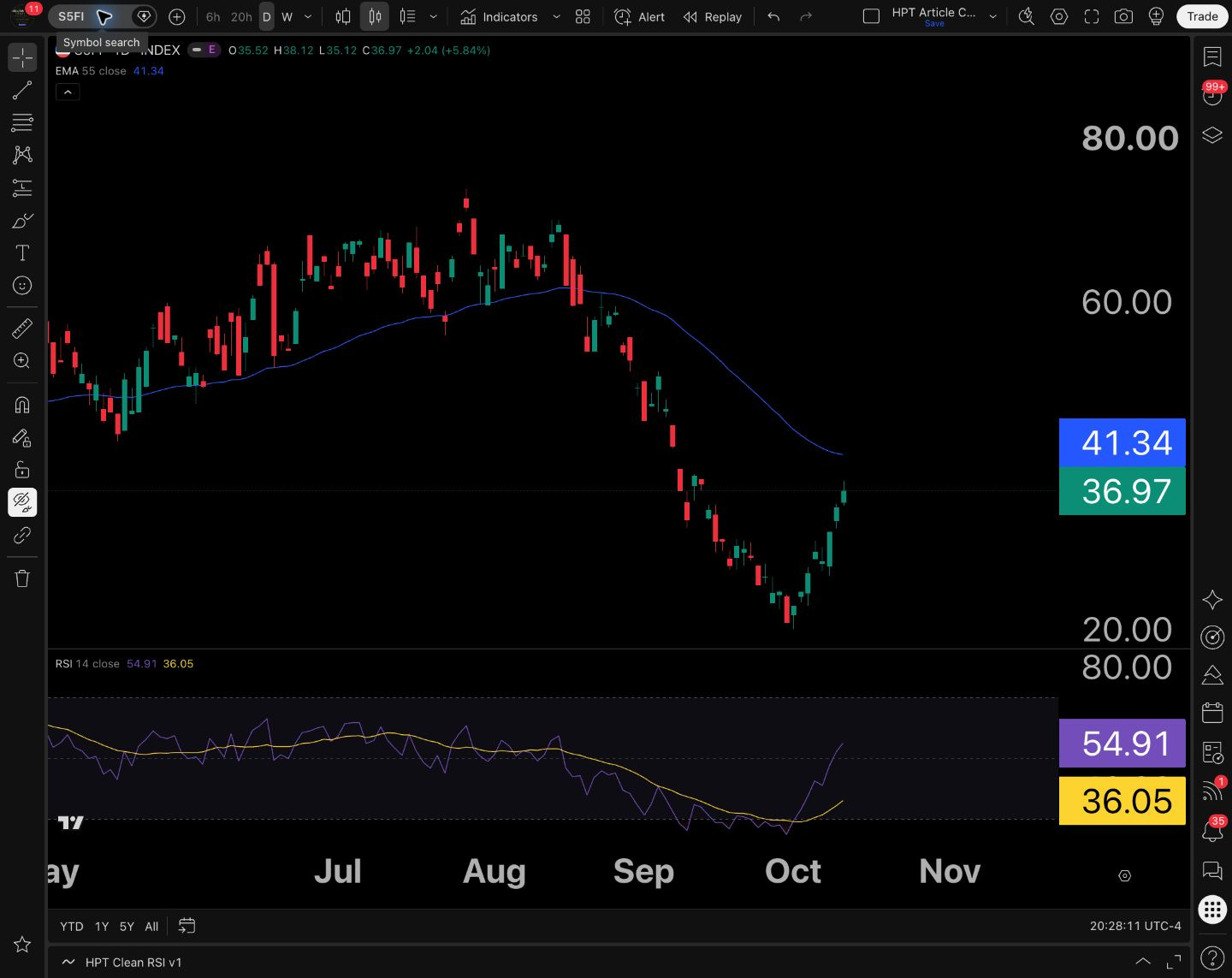The width and height of the screenshot is (1232, 978).
Task: Remove drawings with the trash icon
Action: tap(22, 578)
